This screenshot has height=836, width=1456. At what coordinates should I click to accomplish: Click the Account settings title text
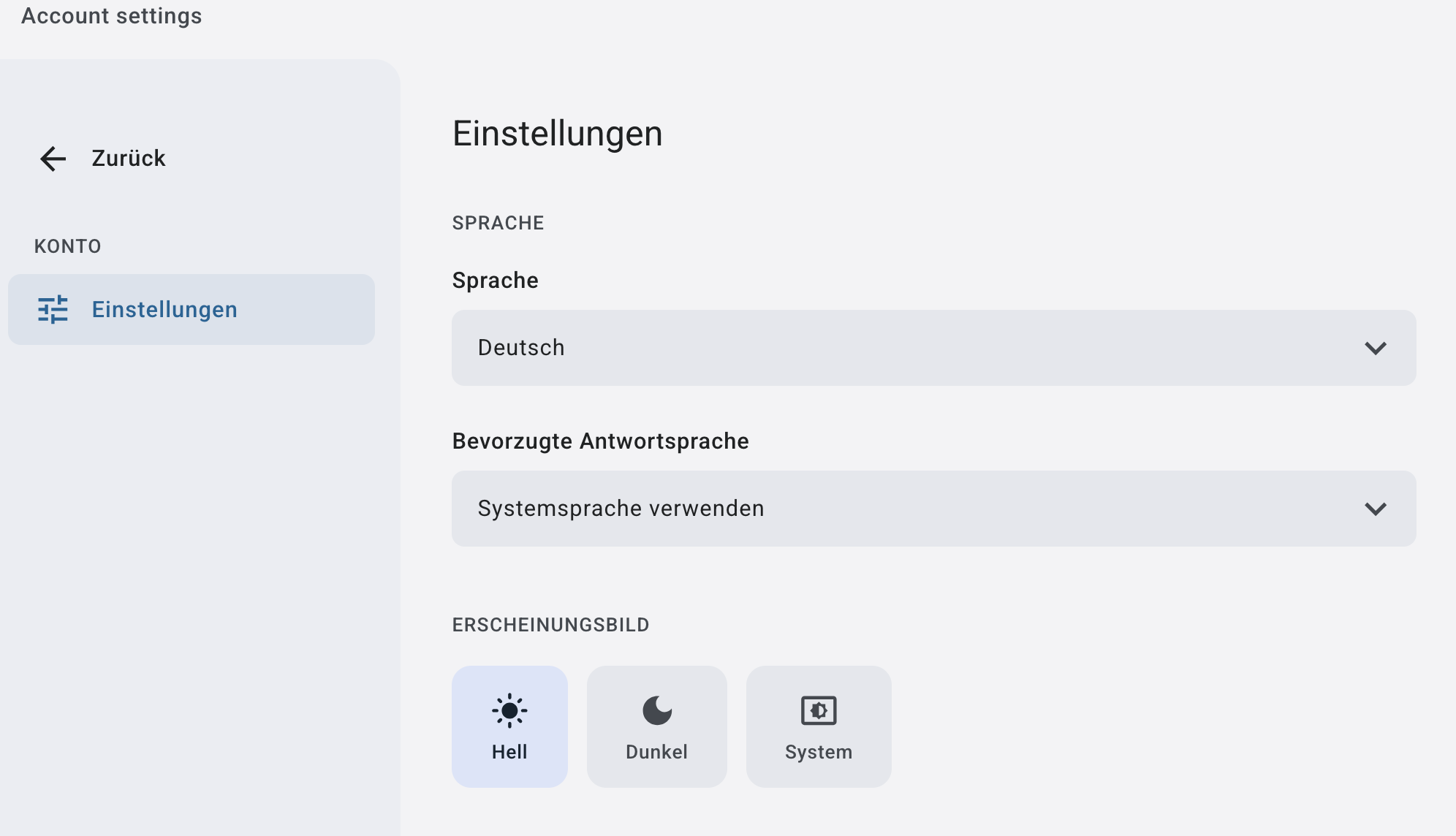[112, 16]
